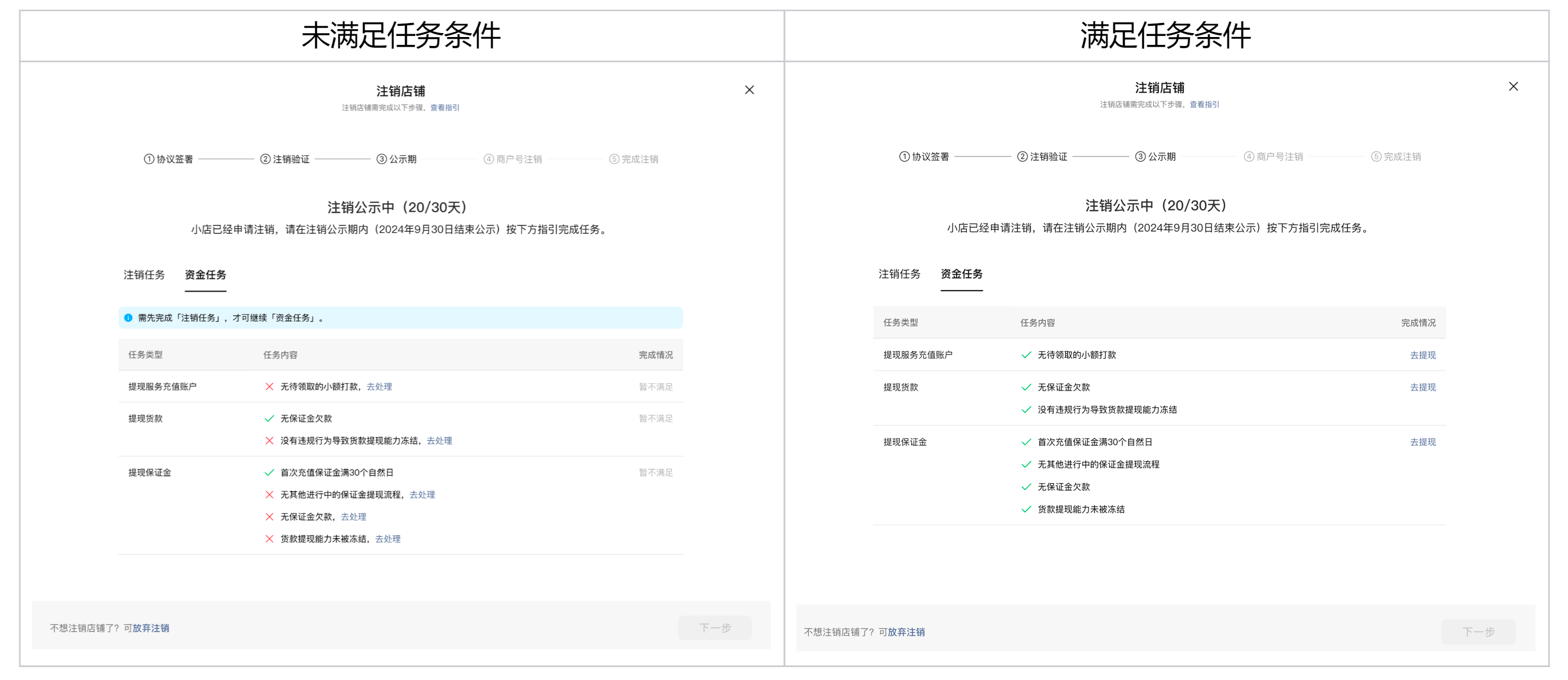Click 下一步 button in left dialog

(x=715, y=628)
